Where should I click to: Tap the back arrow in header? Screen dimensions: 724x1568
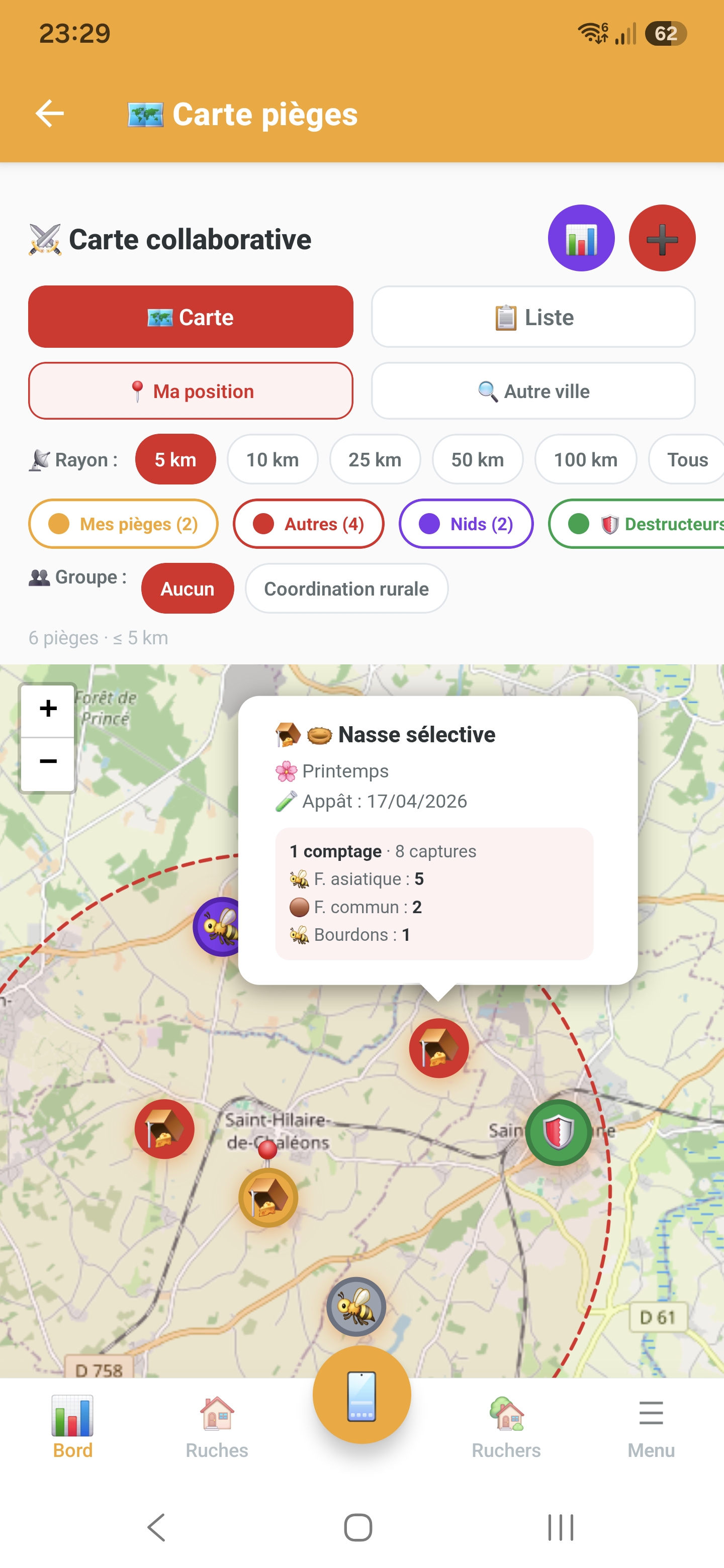click(49, 114)
